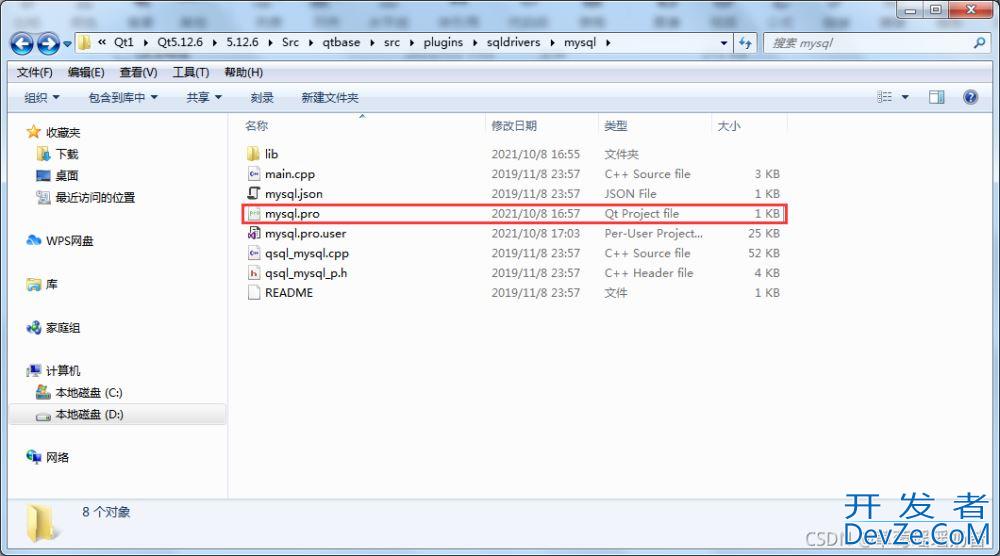This screenshot has width=1000, height=556.
Task: Click the WPS网盘 cloud icon
Action: click(33, 240)
